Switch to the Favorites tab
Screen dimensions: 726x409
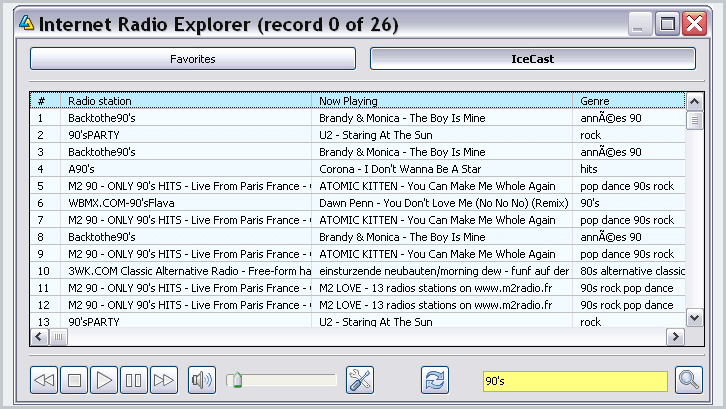point(193,59)
